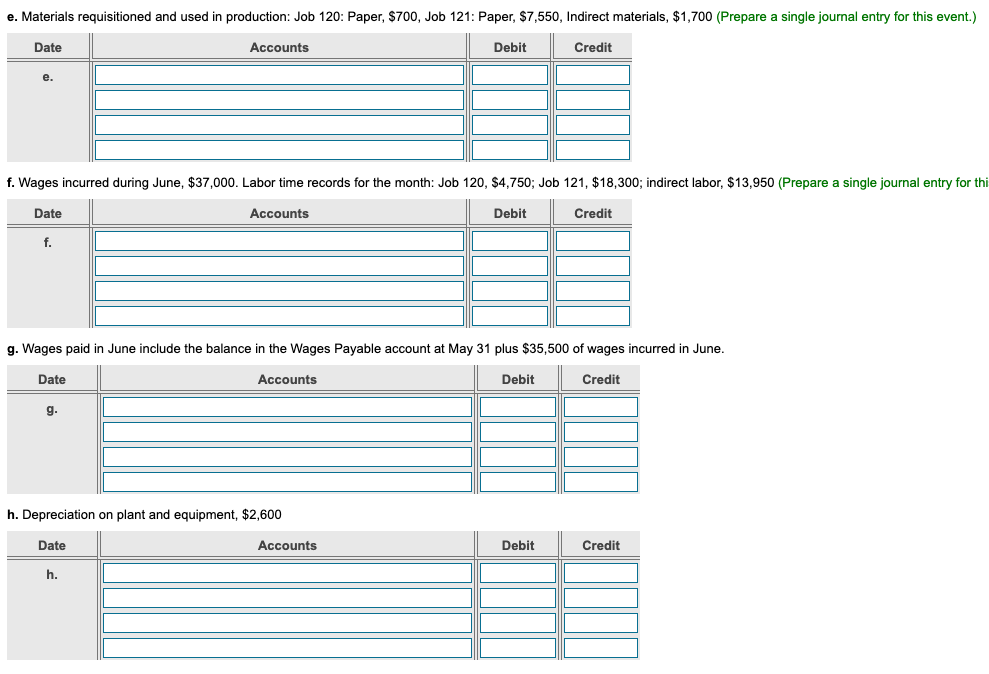The image size is (989, 674).
Task: Click fourth credit field of entry e
Action: (x=593, y=150)
